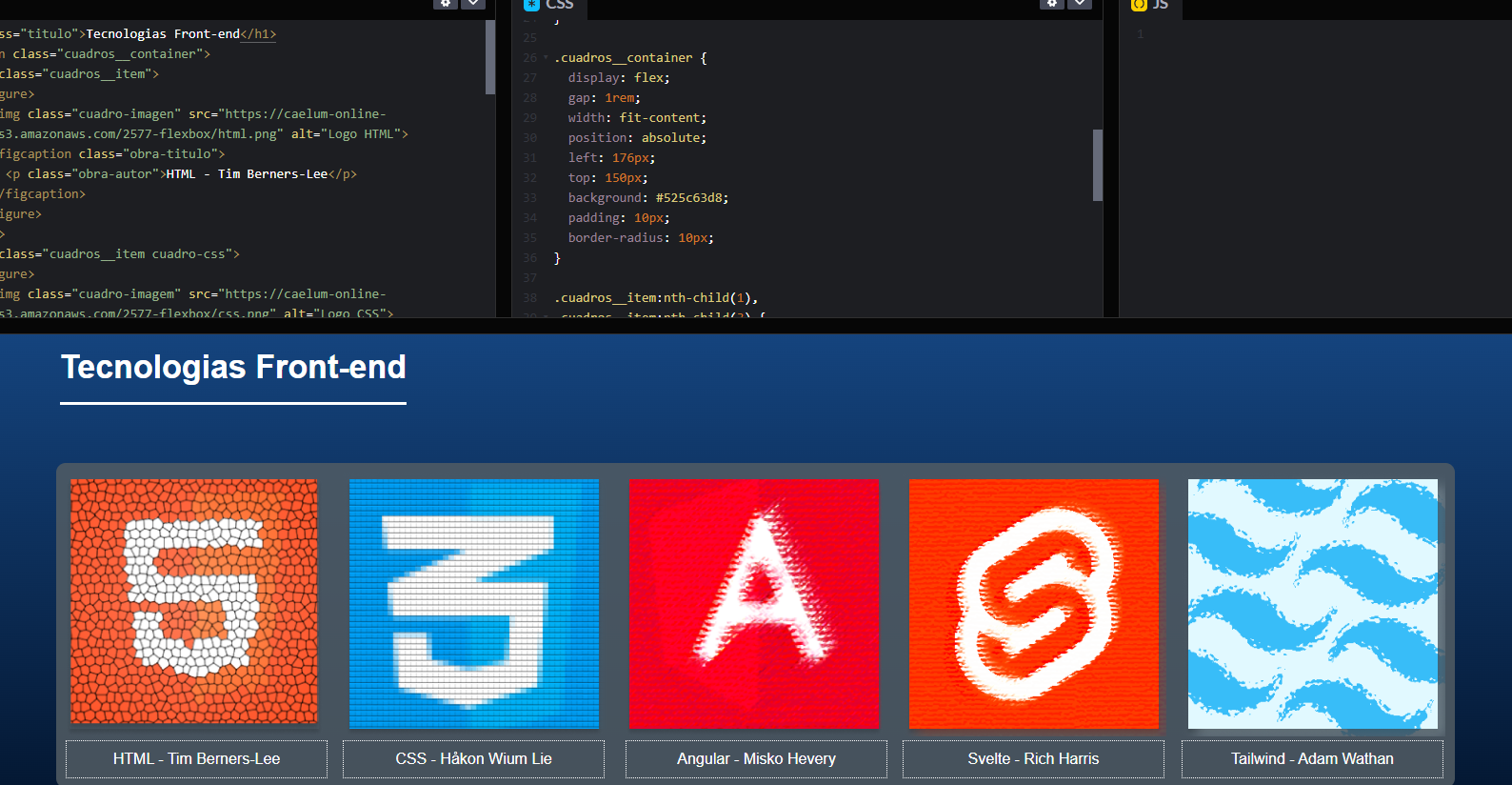Click the HTML editor vertical scrollbar
Screen dimensions: 1512x785
(x=490, y=57)
